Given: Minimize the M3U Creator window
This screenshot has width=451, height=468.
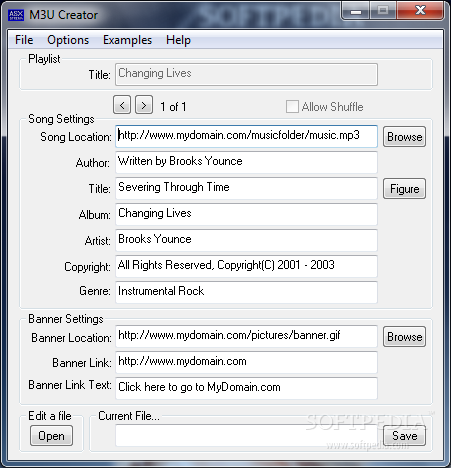Looking at the screenshot, I should pyautogui.click(x=356, y=11).
